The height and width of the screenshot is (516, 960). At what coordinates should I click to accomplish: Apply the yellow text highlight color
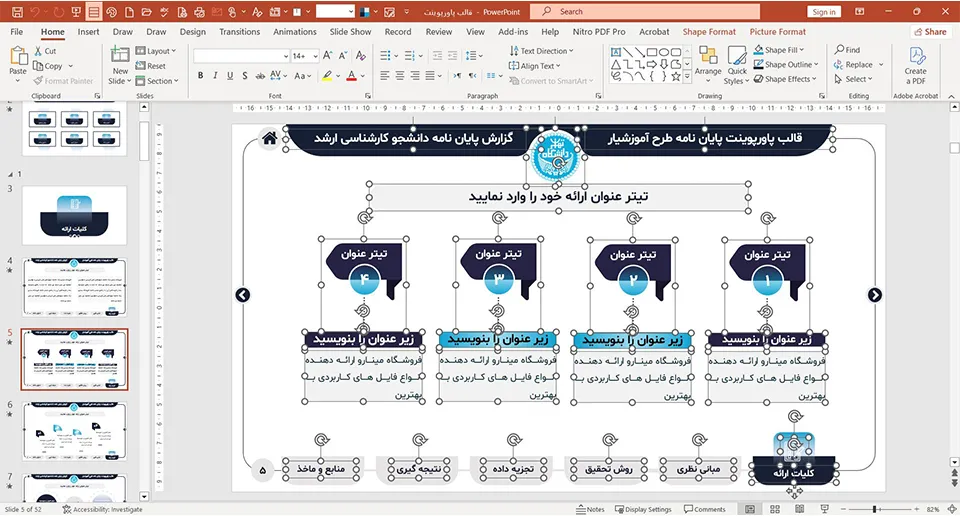(x=328, y=75)
